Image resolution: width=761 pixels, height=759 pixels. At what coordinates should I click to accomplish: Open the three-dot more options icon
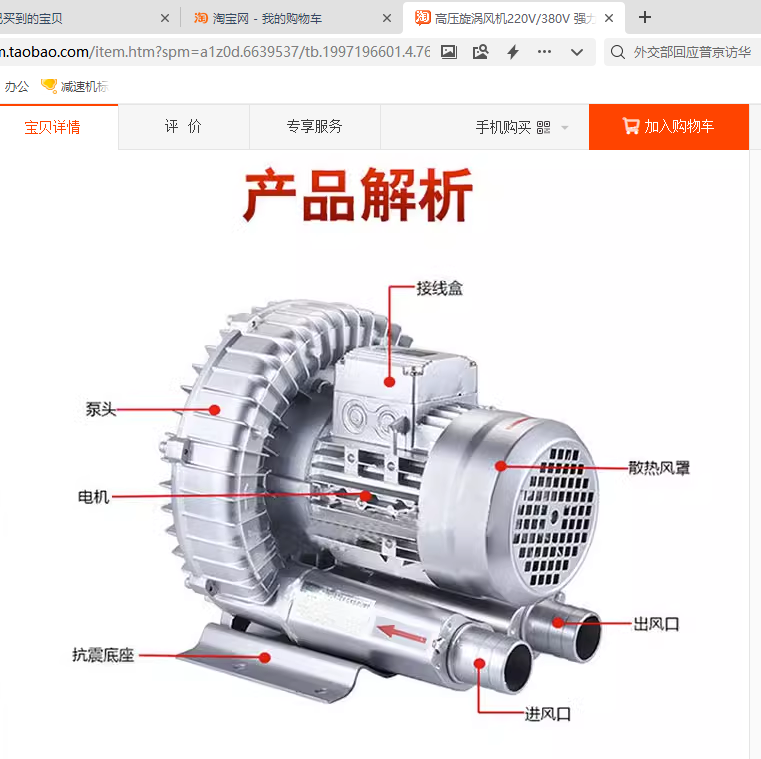tap(545, 52)
